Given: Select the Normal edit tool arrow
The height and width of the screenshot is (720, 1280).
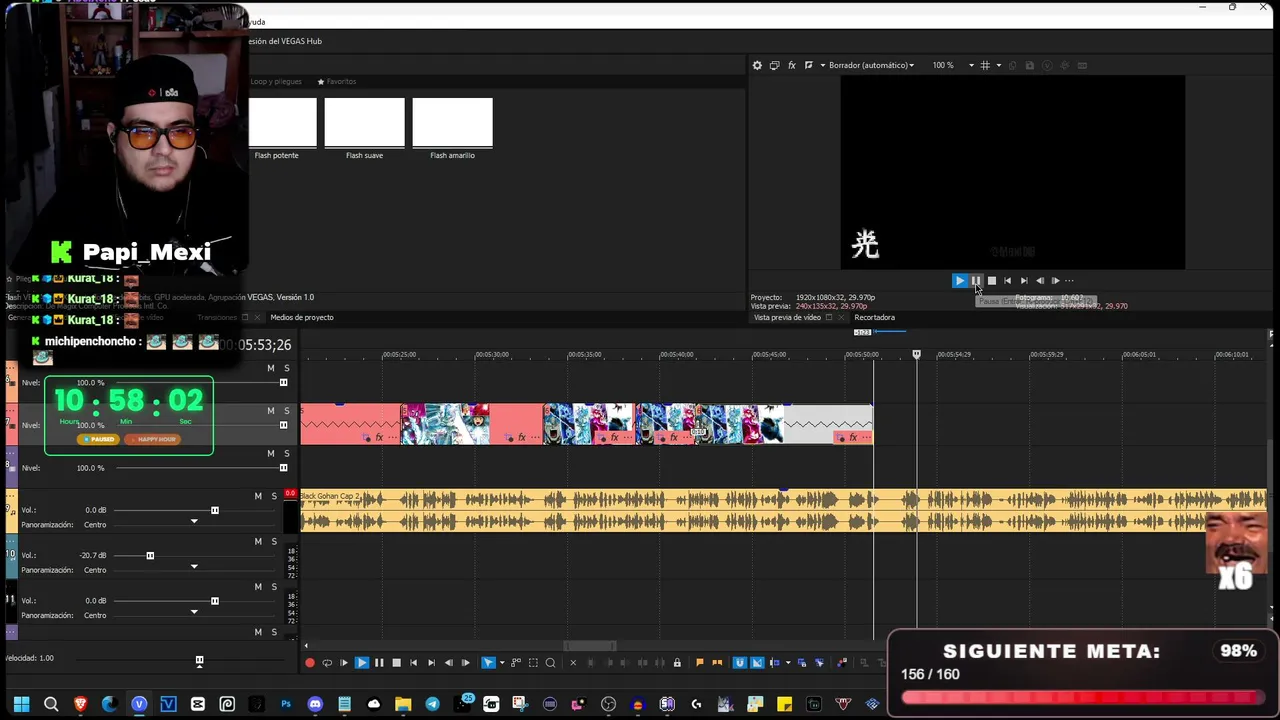Looking at the screenshot, I should pos(488,663).
